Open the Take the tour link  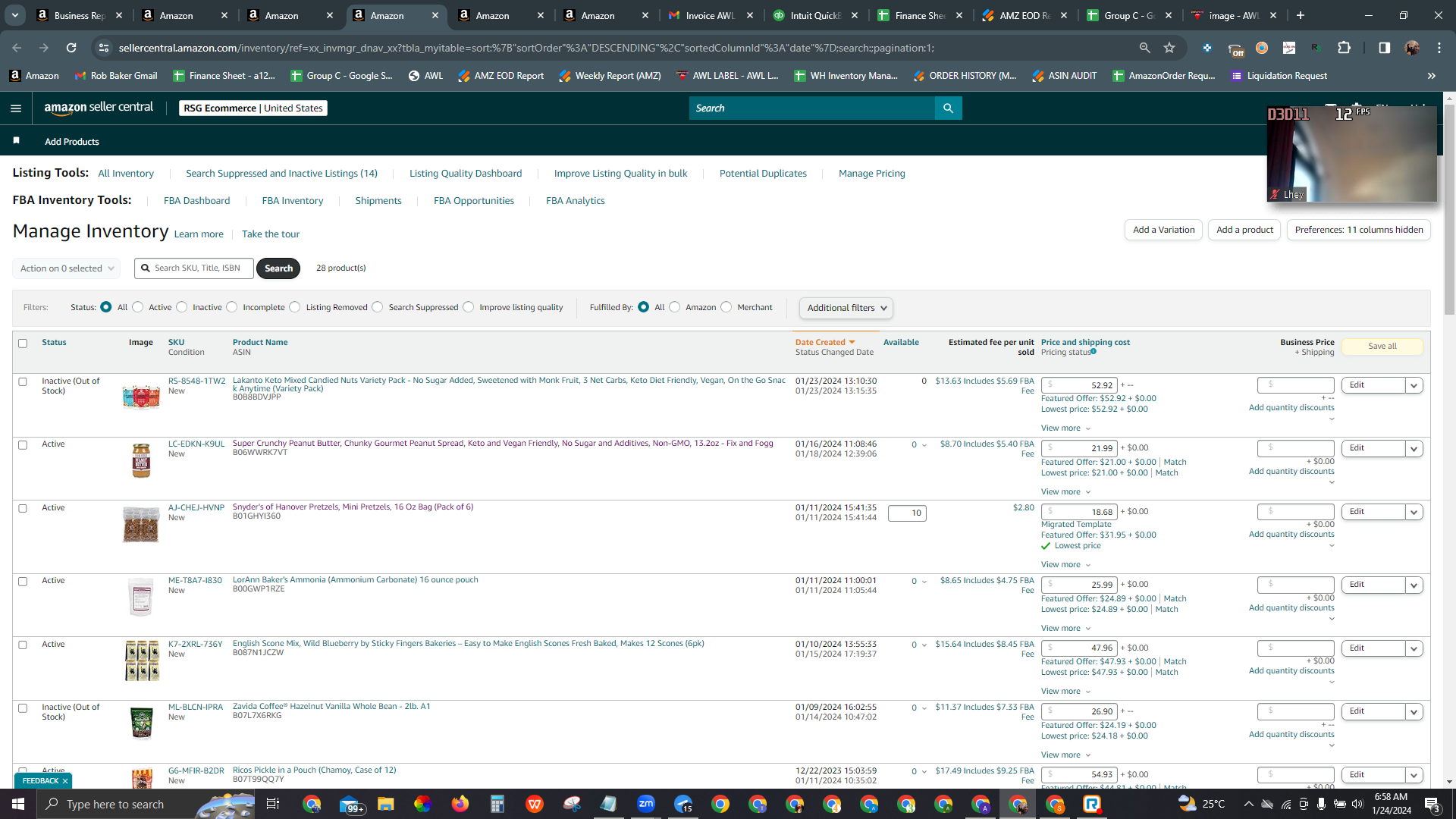coord(271,234)
